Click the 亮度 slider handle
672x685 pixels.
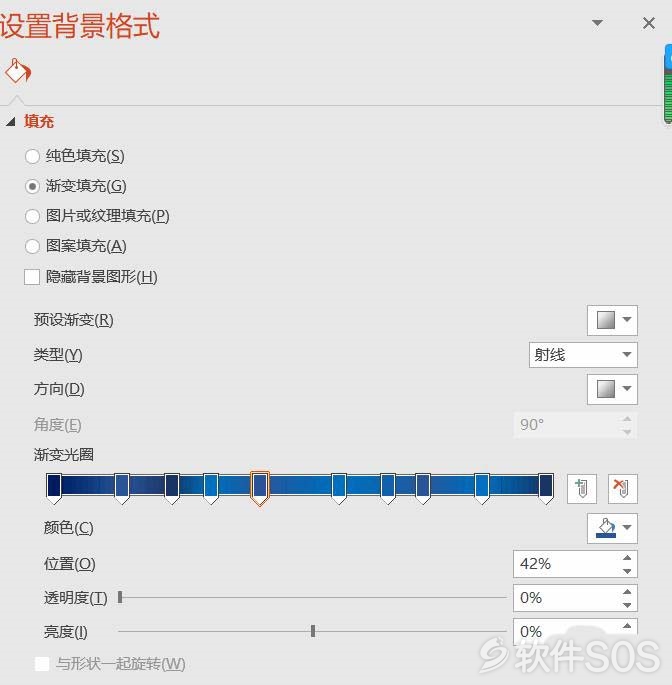313,631
